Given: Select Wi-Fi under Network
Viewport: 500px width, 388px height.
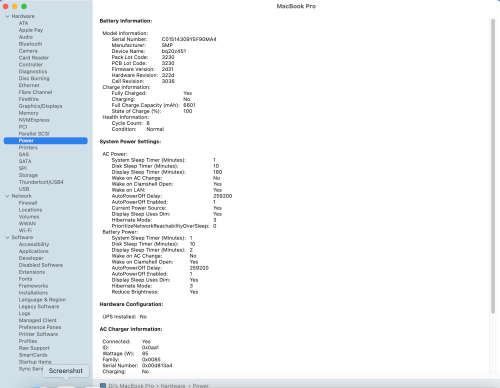Looking at the screenshot, I should click(x=25, y=230).
